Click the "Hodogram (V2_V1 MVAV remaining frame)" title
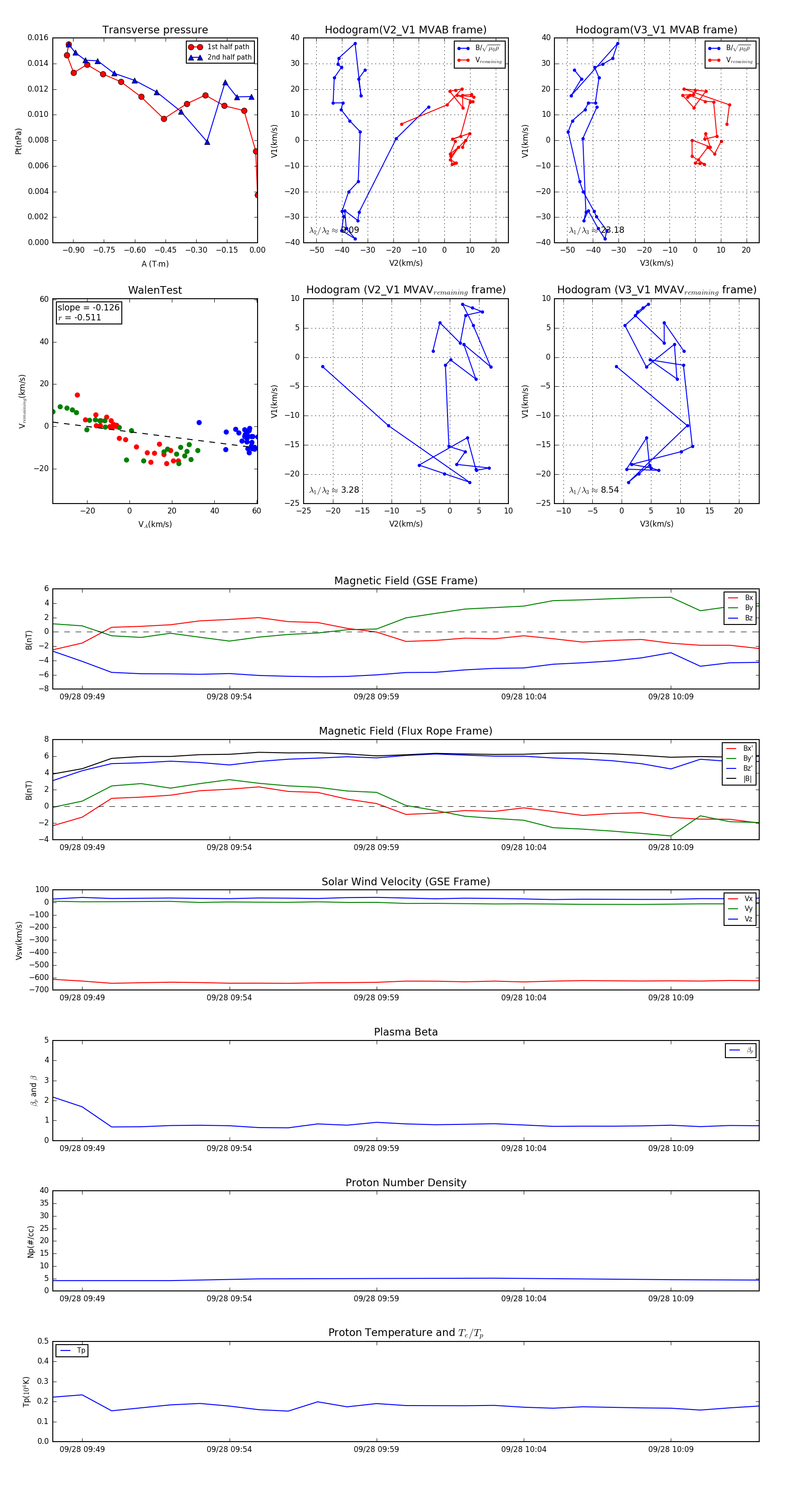The image size is (812, 1489). (406, 290)
